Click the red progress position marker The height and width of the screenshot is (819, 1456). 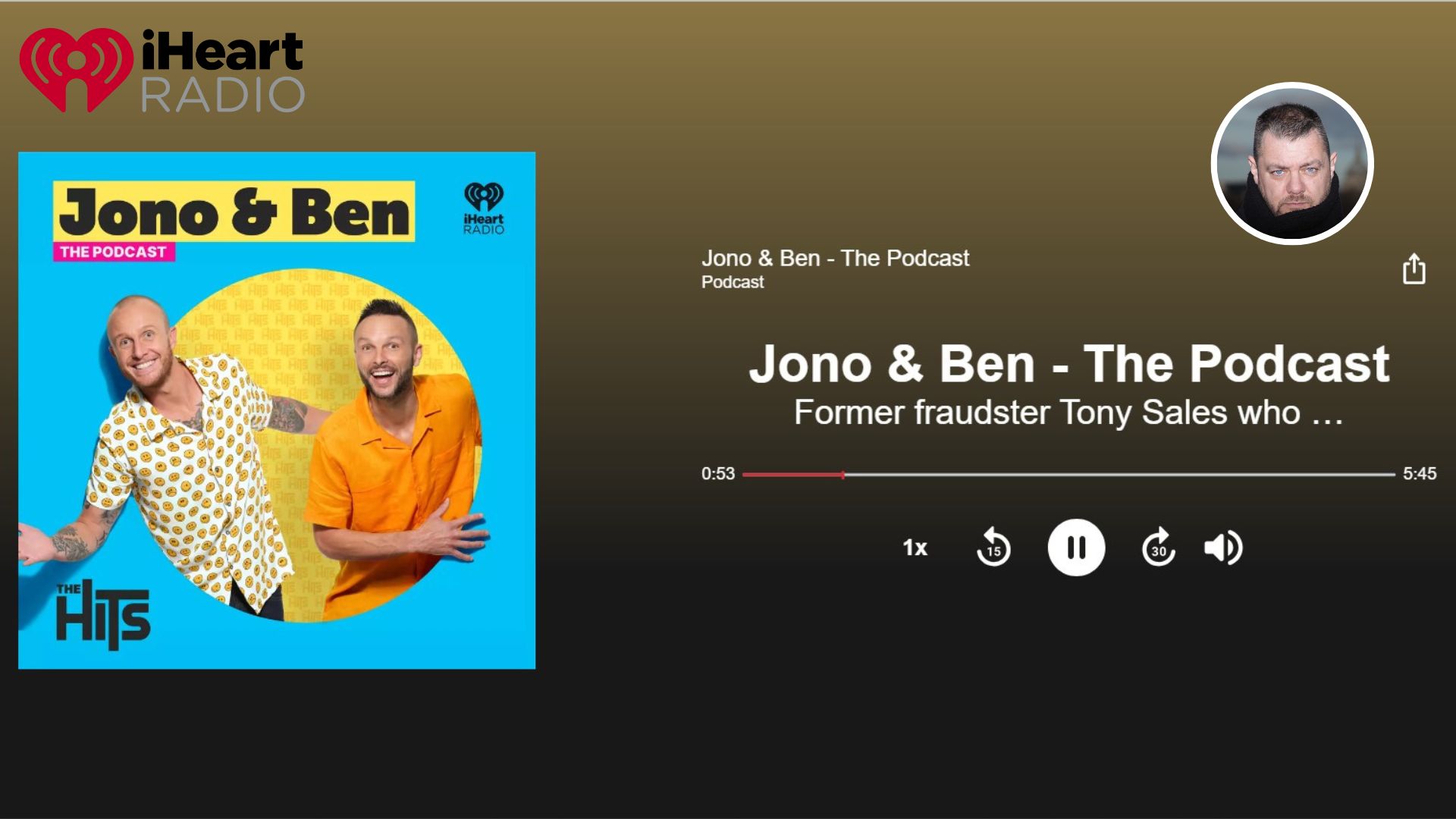tap(843, 475)
